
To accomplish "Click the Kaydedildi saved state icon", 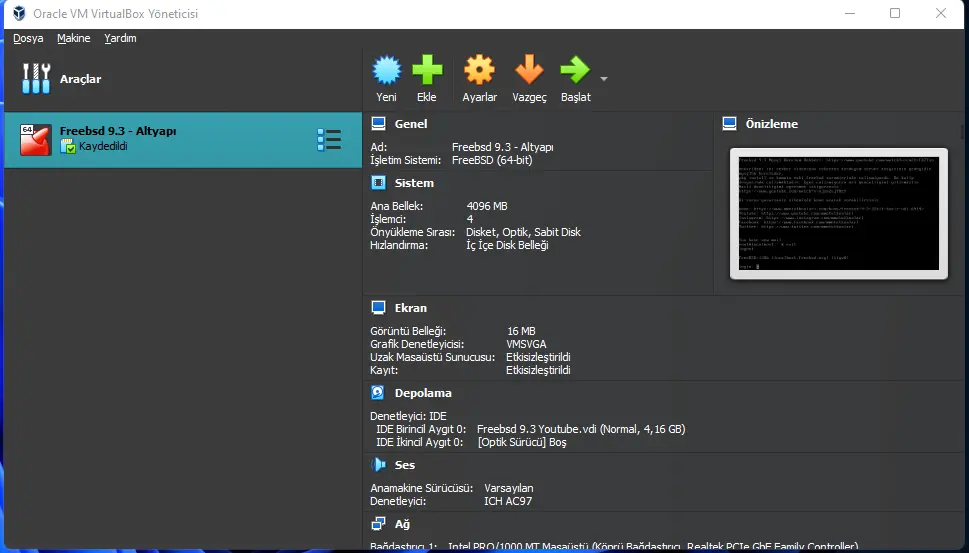I will (68, 146).
